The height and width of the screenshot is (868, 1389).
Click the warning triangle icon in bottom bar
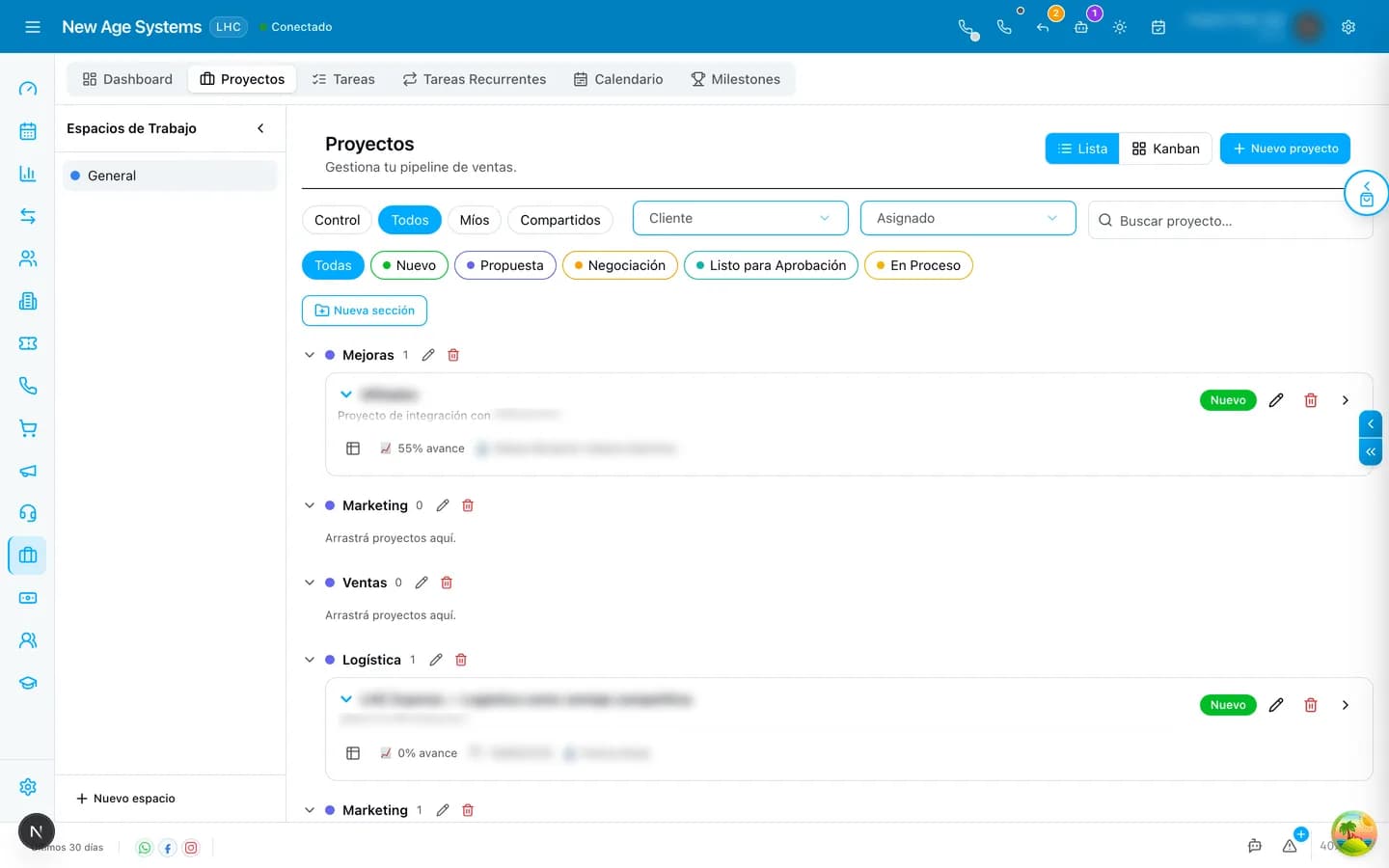coord(1290,846)
